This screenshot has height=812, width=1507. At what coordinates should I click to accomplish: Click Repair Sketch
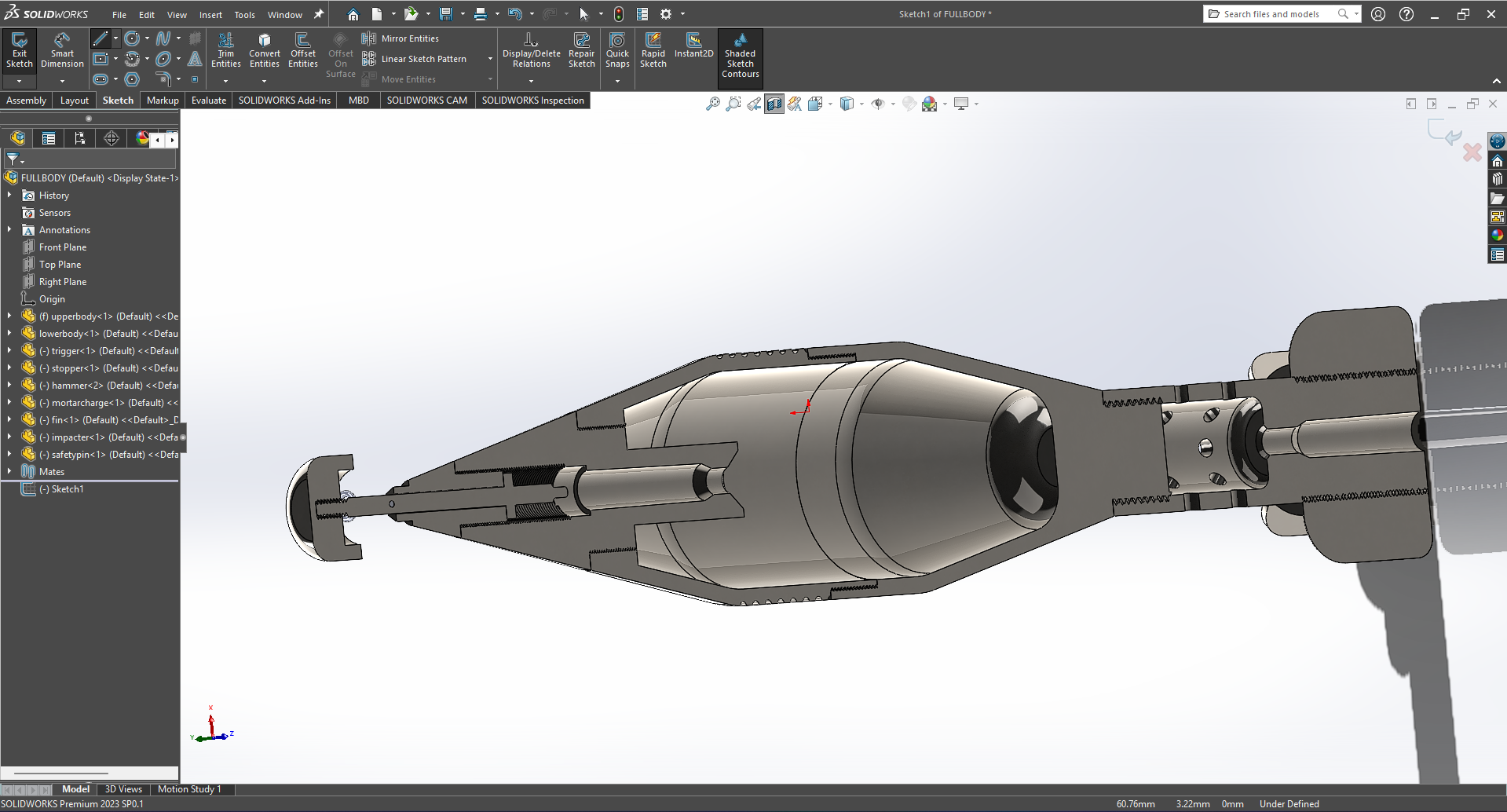(x=582, y=51)
